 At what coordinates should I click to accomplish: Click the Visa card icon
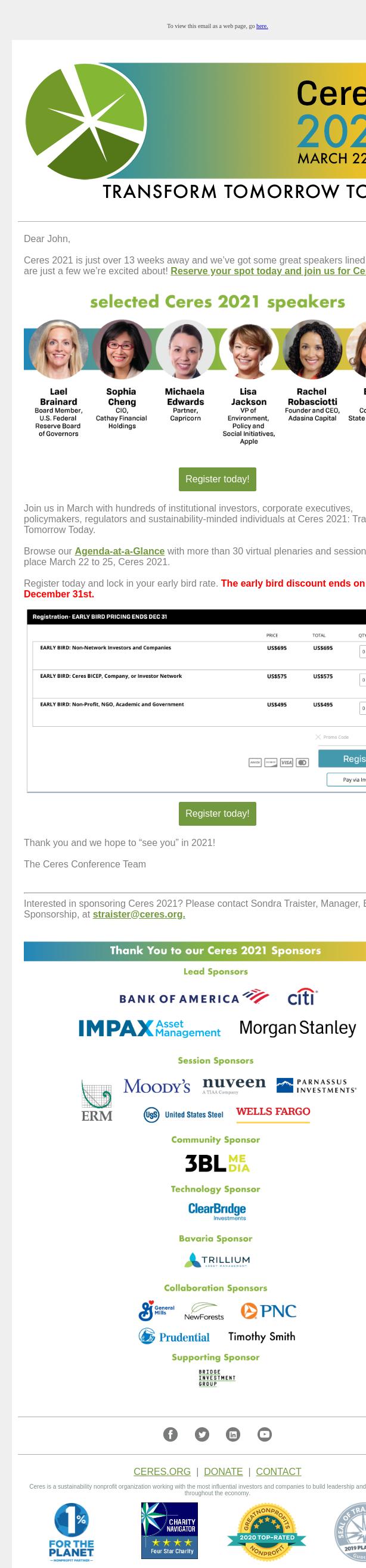[286, 762]
